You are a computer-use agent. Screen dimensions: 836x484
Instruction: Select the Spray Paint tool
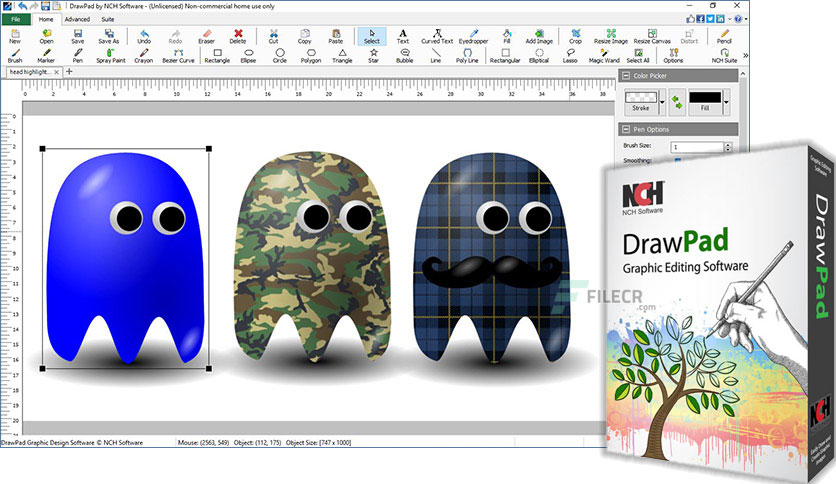pyautogui.click(x=111, y=56)
